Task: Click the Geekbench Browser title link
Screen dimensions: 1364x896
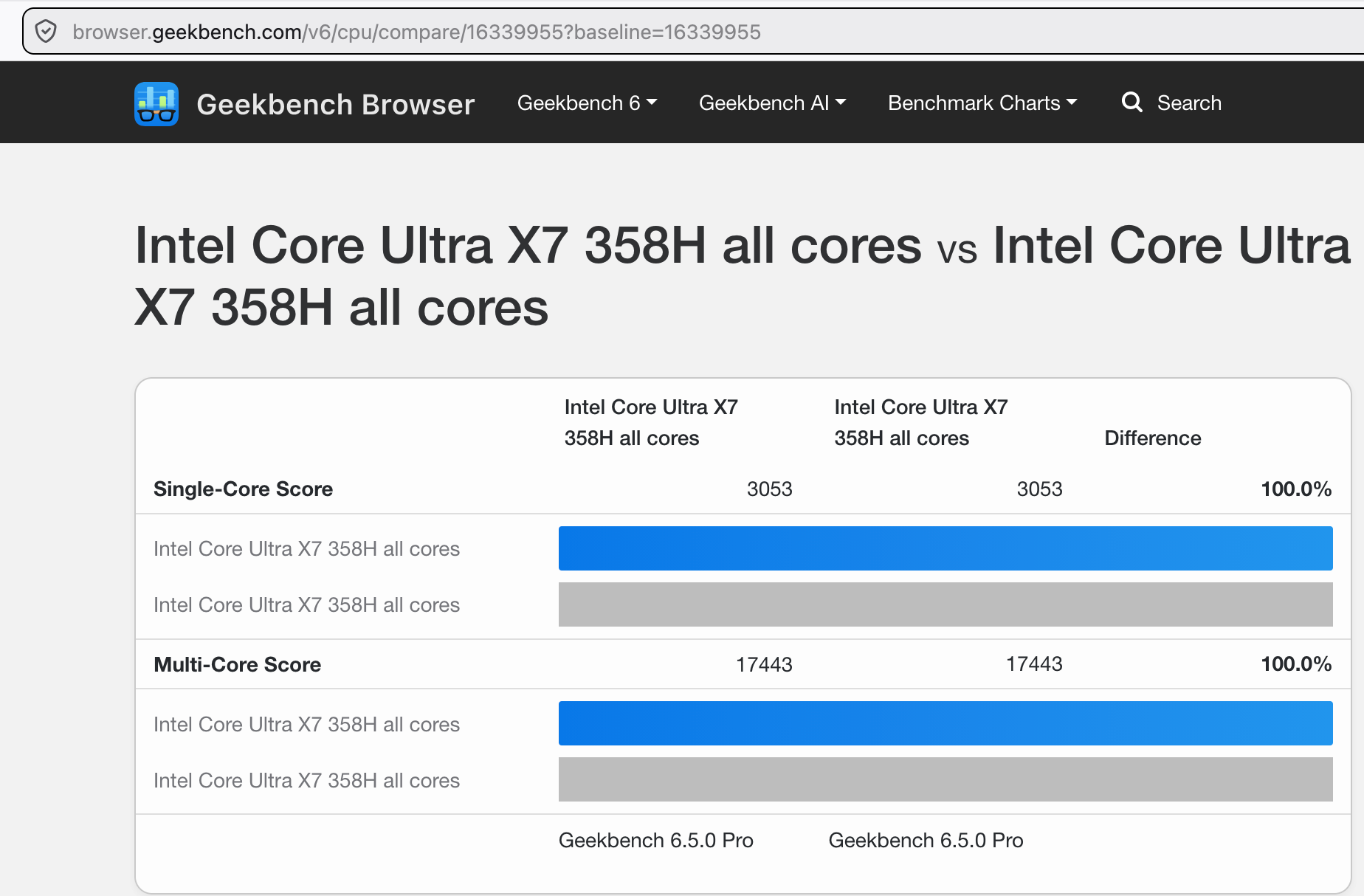Action: coord(336,104)
